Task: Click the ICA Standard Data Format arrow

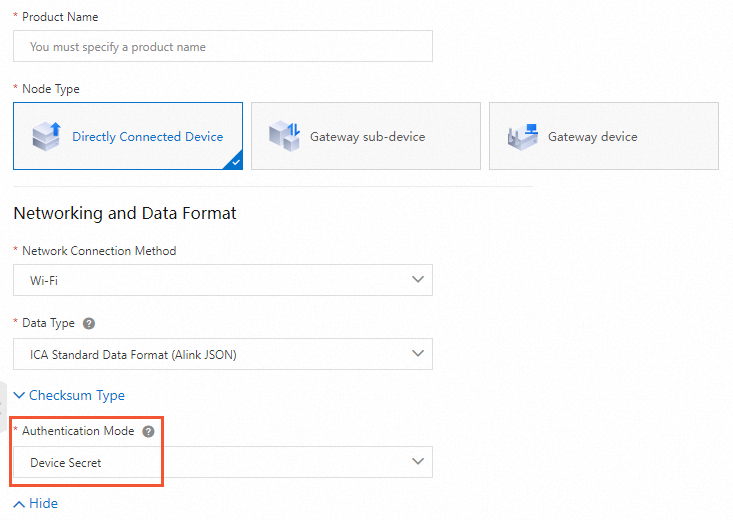Action: click(x=418, y=354)
